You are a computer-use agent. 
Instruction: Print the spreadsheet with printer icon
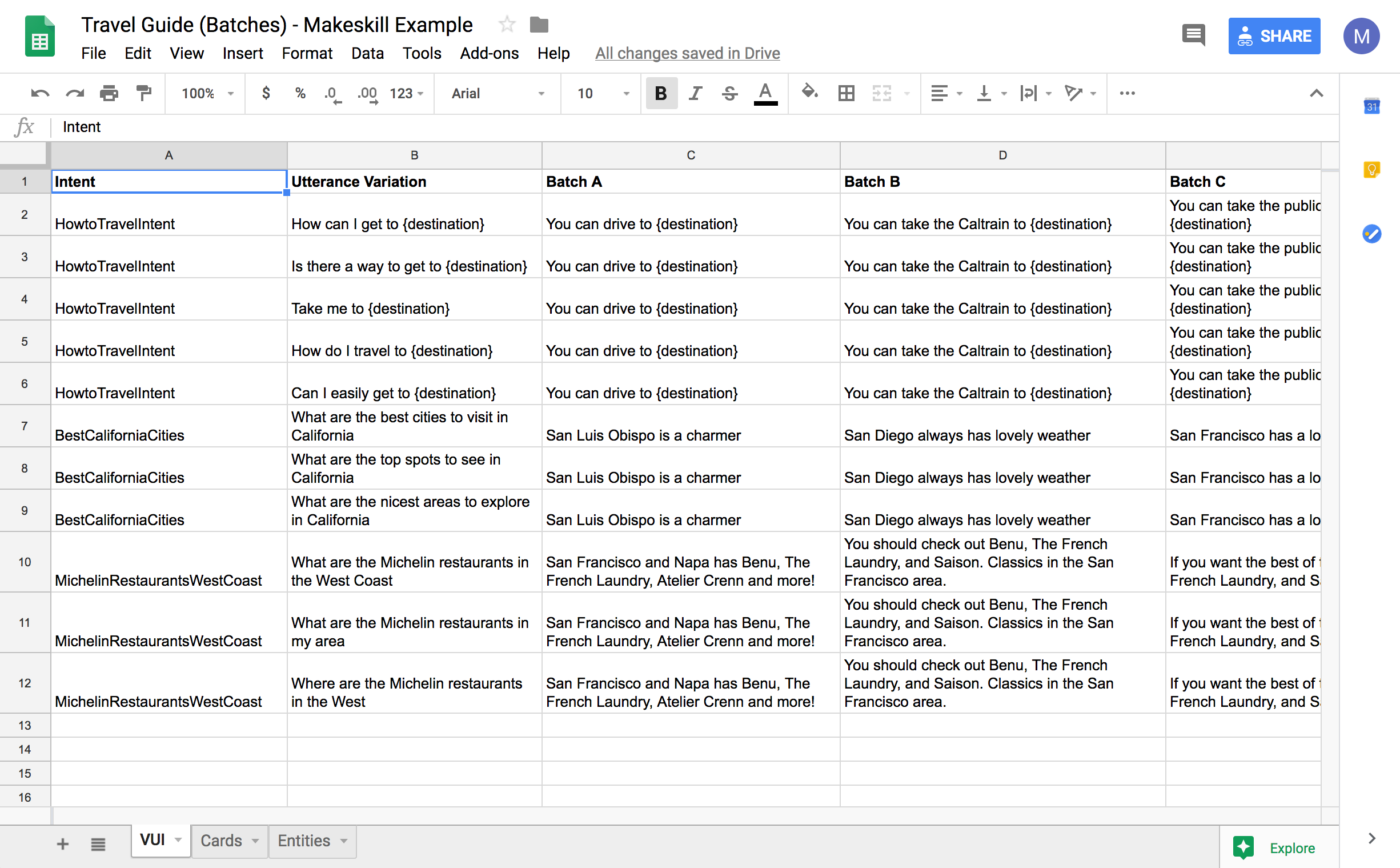click(109, 93)
